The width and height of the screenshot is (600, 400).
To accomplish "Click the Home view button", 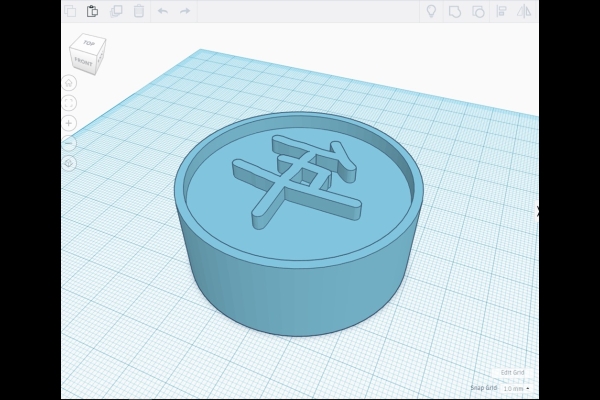I will [69, 83].
